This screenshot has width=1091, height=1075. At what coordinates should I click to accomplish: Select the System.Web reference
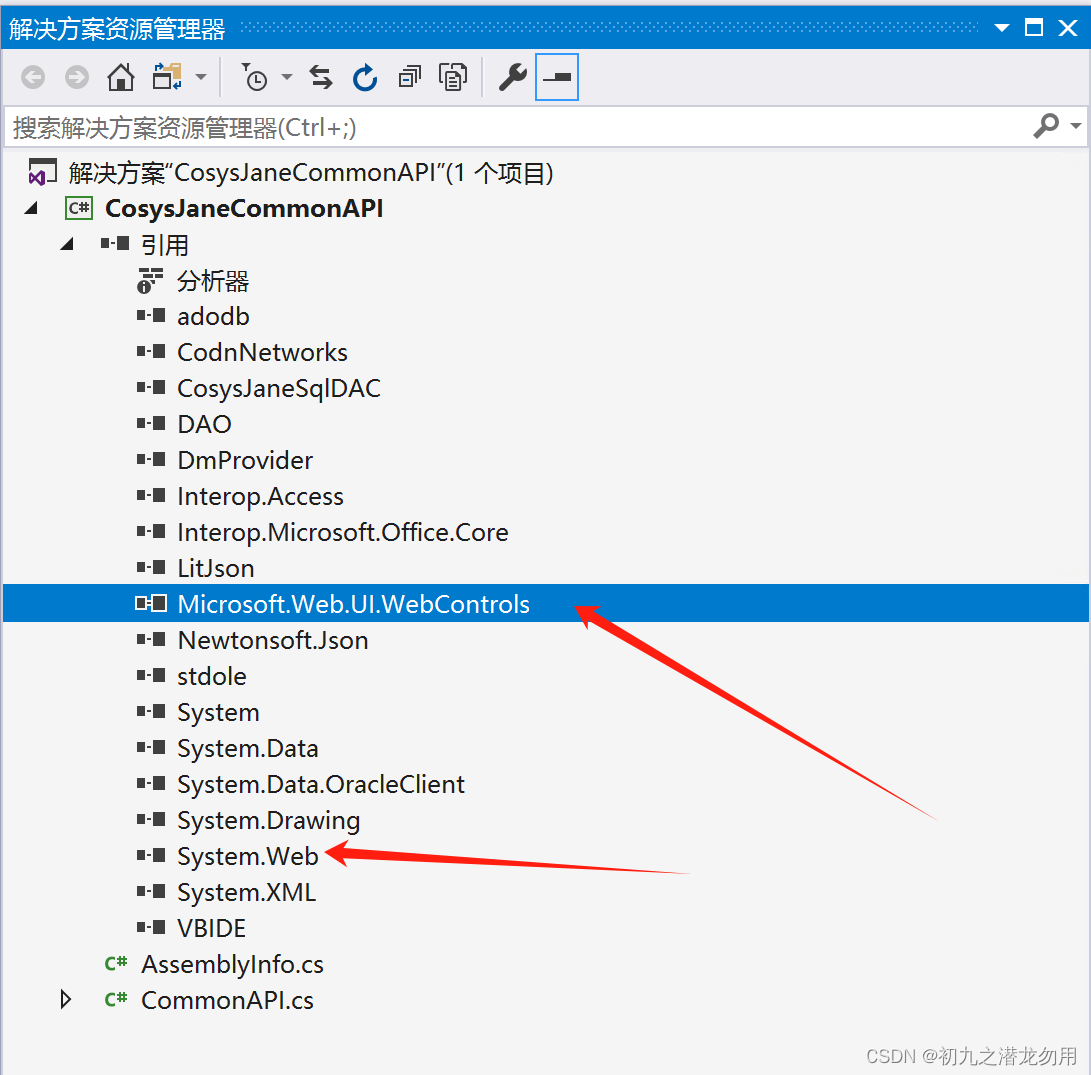pos(248,857)
